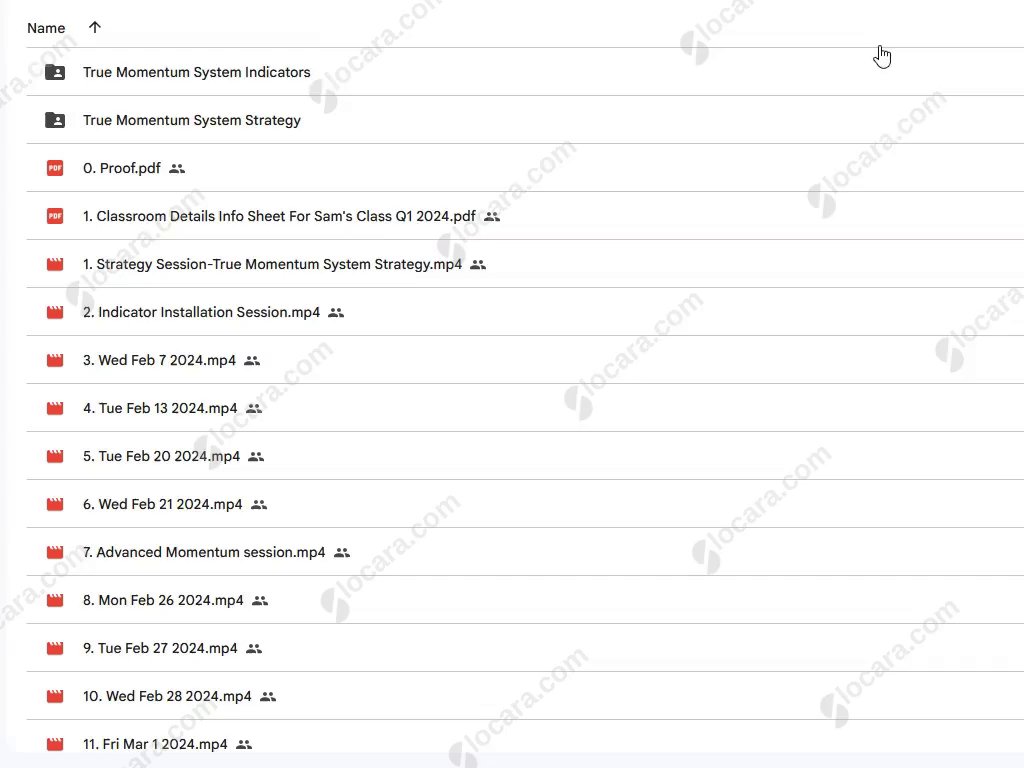The height and width of the screenshot is (768, 1024).
Task: Open the True Momentum System Strategy folder name
Action: 192,120
